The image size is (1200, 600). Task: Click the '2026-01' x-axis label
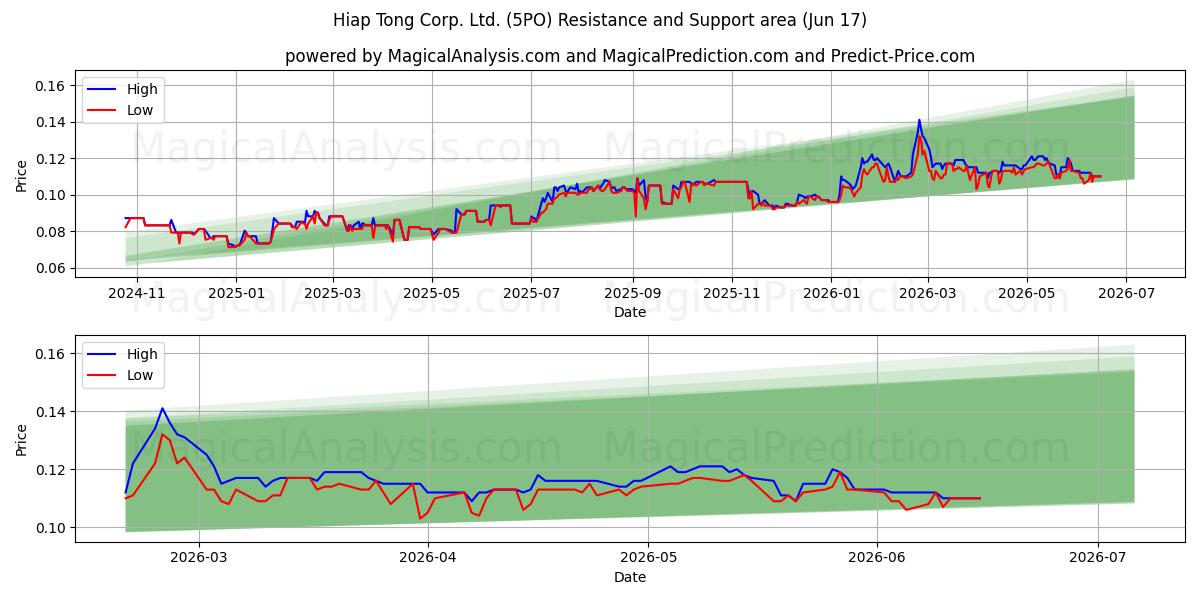pyautogui.click(x=830, y=294)
